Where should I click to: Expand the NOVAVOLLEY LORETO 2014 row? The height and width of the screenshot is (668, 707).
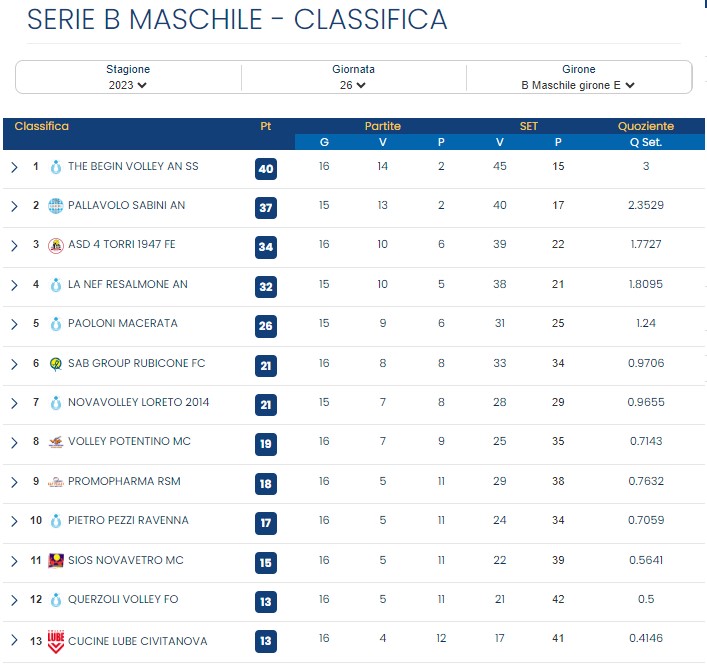pyautogui.click(x=14, y=403)
